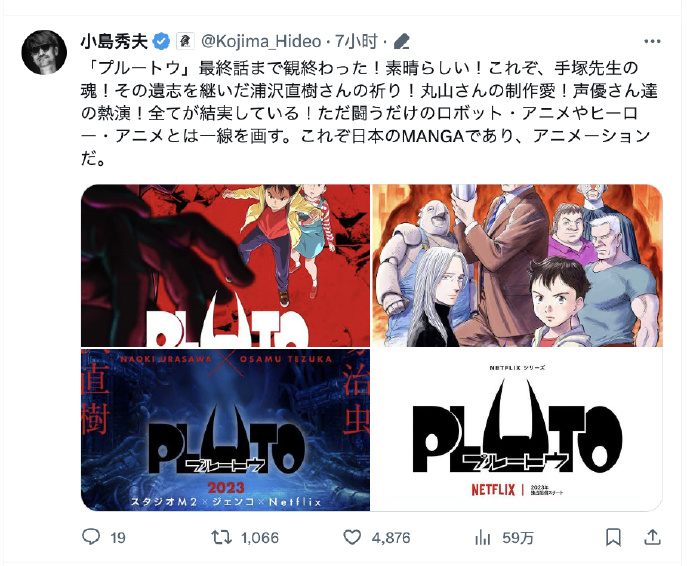Click the edited pencil icon
This screenshot has height=566, width=690.
[x=401, y=42]
